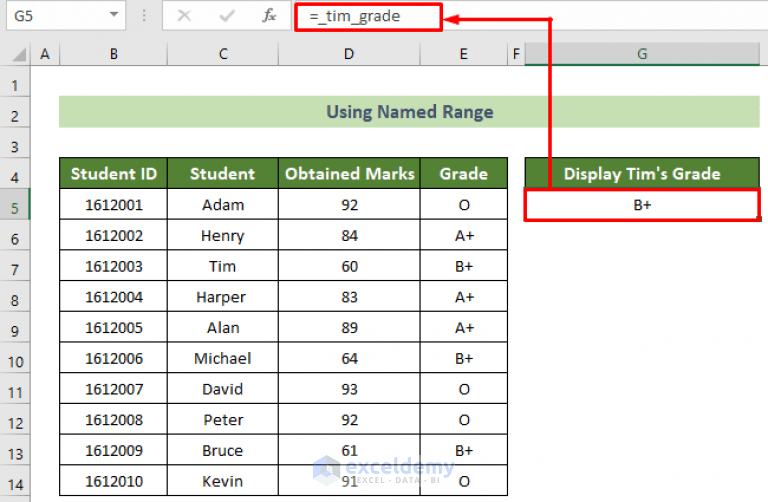Select cell with ID 1612009
Viewport: 768px width, 502px height.
pos(114,450)
